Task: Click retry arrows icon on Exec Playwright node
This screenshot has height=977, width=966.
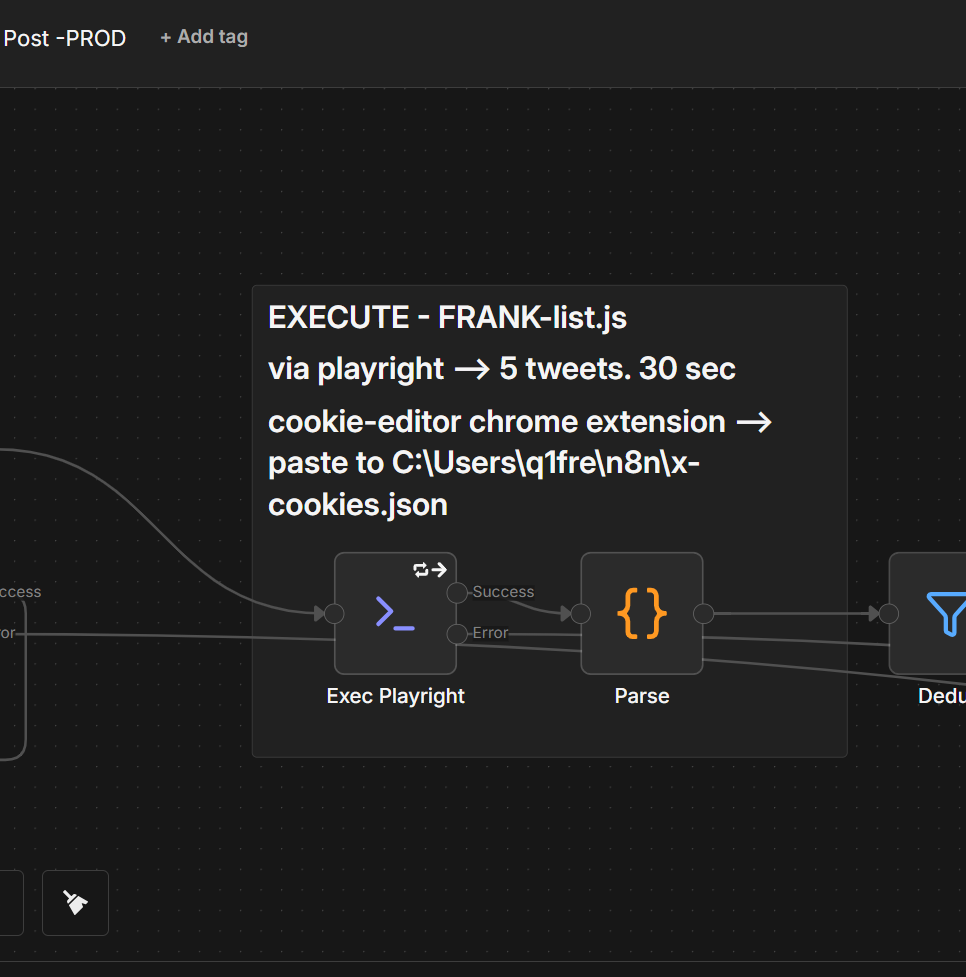Action: coord(429,570)
